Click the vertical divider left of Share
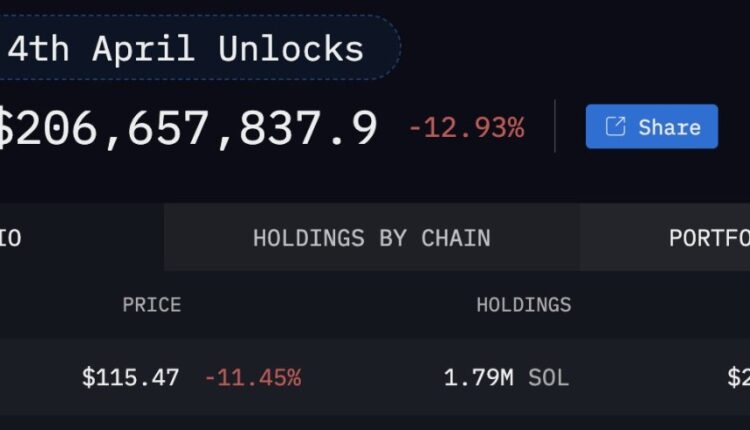 (555, 127)
